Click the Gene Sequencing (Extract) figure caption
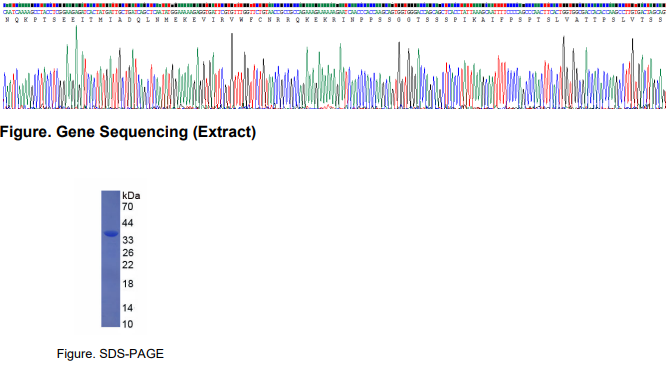This screenshot has height=366, width=670. (x=128, y=132)
